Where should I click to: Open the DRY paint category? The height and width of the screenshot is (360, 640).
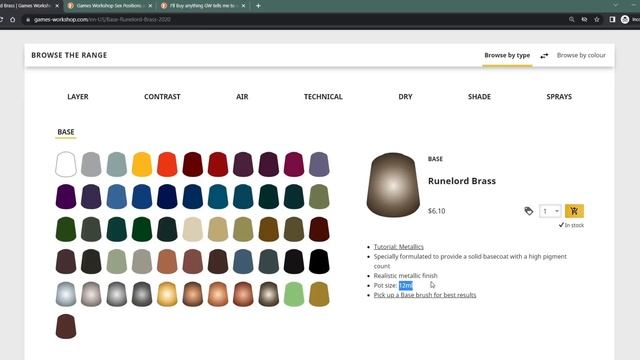(405, 97)
